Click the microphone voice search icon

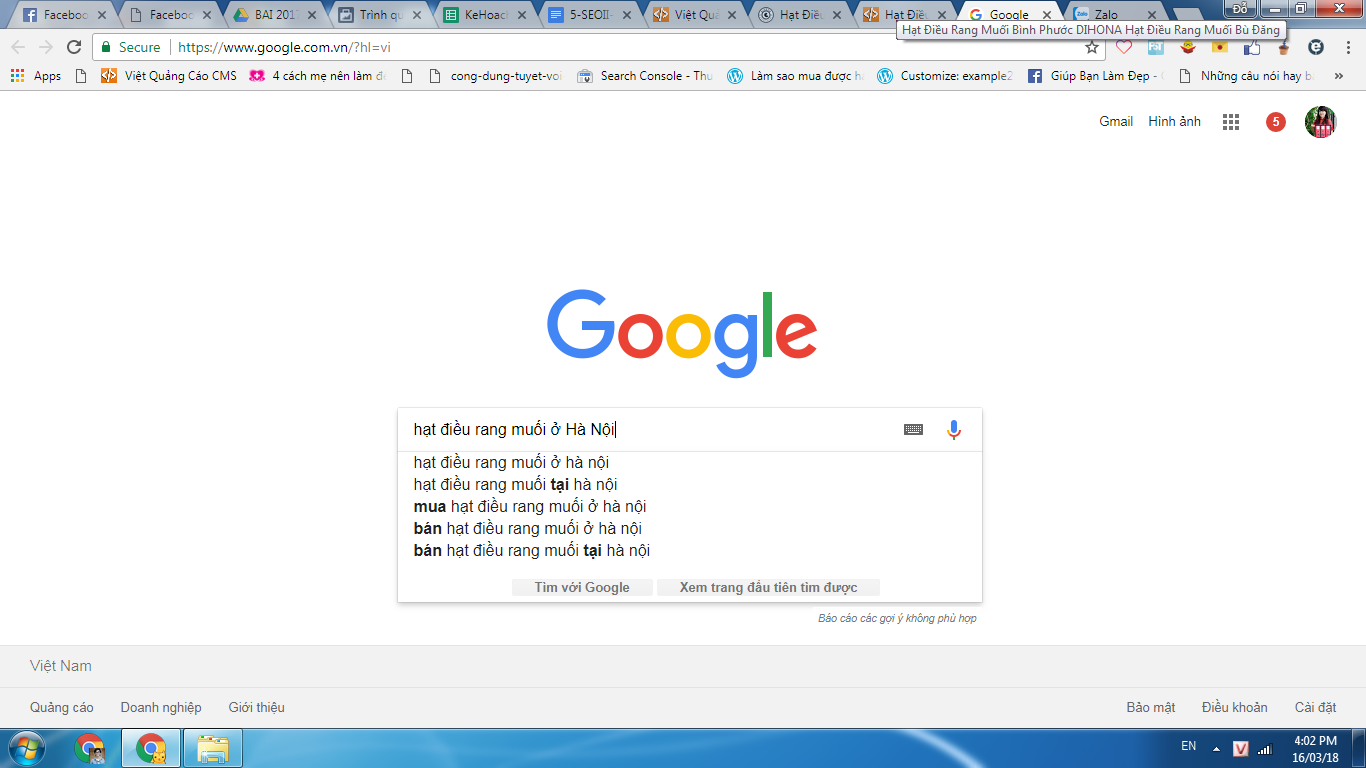[x=953, y=430]
